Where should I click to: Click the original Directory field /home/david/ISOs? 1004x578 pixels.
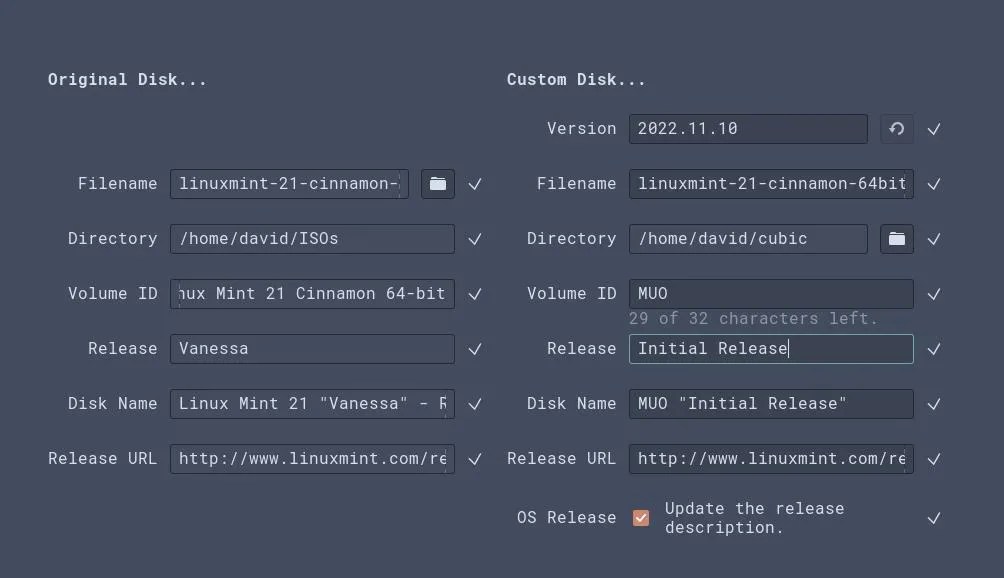[x=312, y=238]
